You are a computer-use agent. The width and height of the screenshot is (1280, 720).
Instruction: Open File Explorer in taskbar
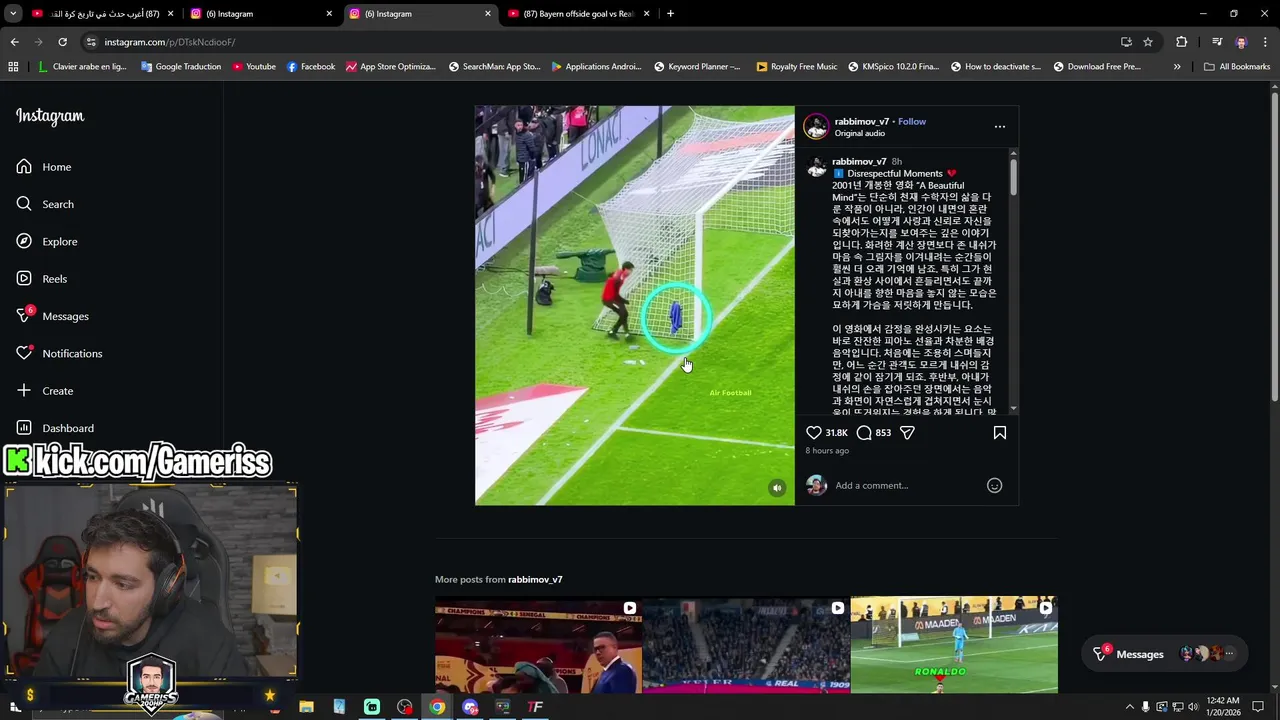pyautogui.click(x=306, y=707)
